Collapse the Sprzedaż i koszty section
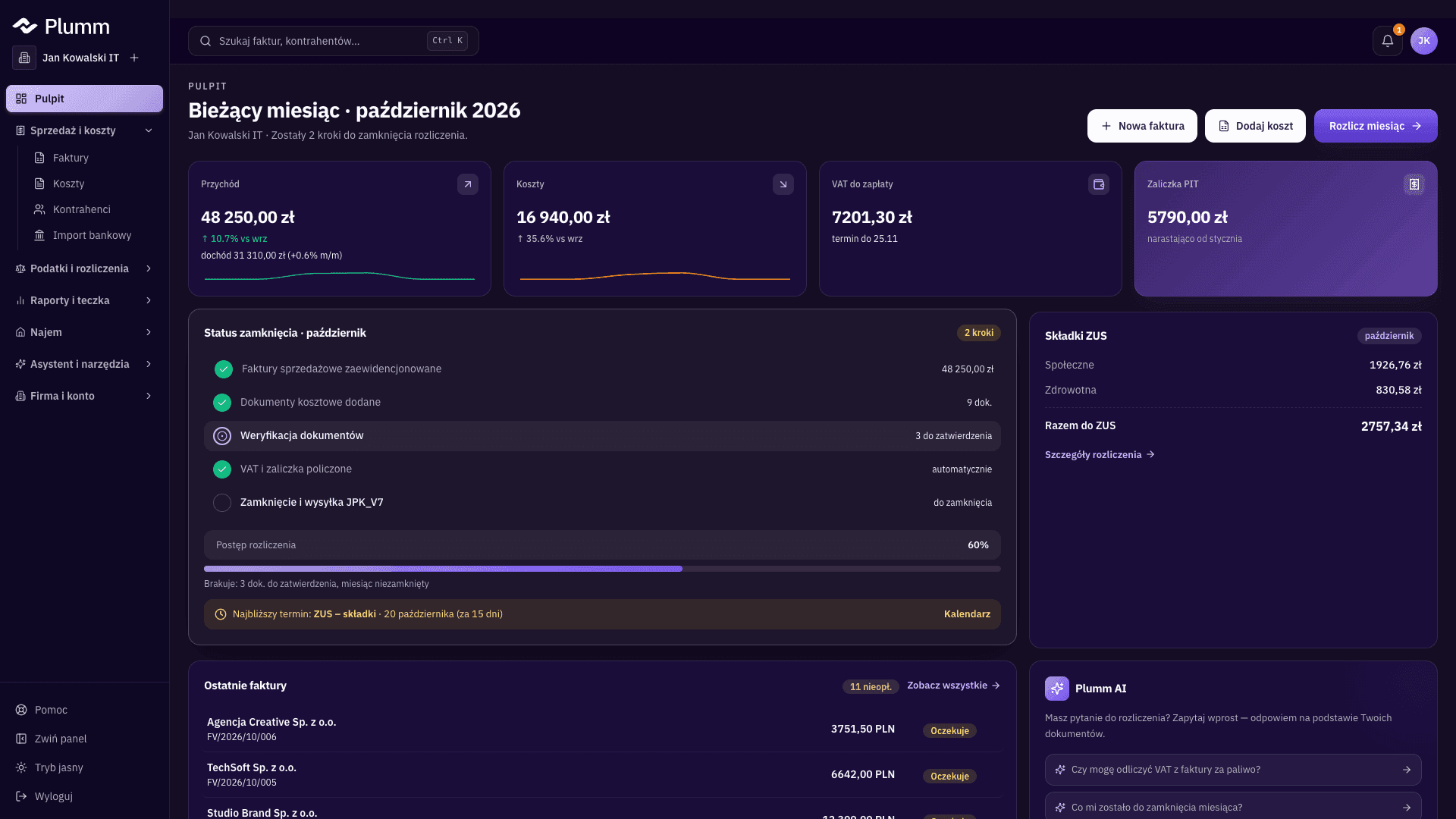 coord(84,130)
